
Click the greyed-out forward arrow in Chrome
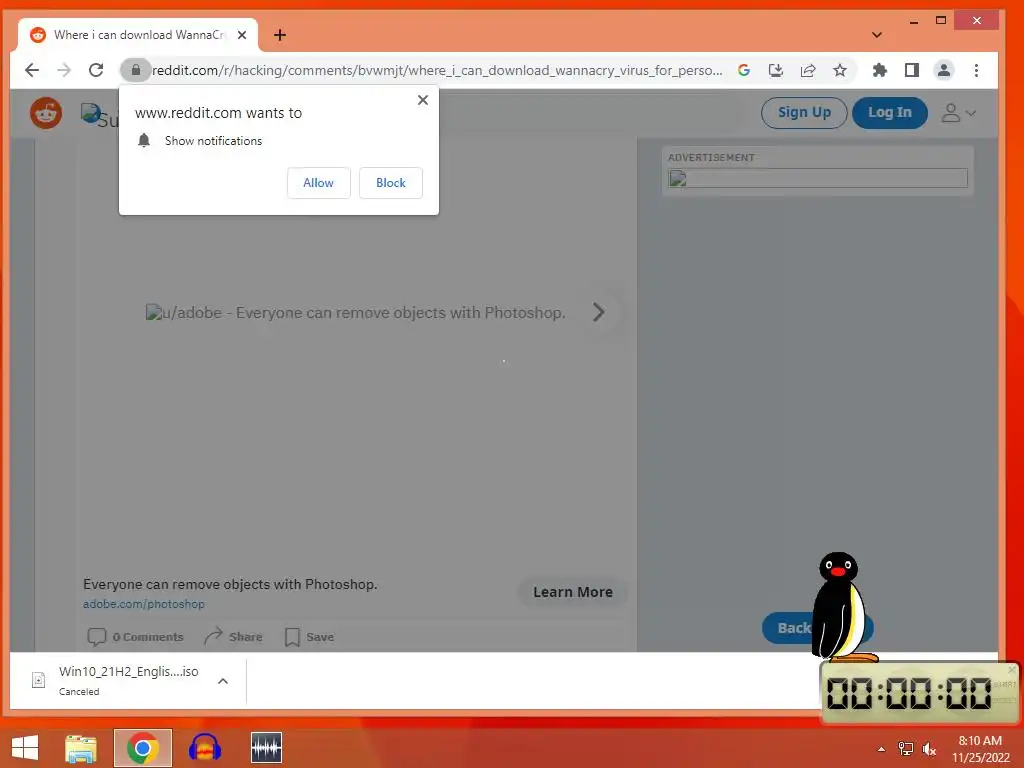[64, 70]
